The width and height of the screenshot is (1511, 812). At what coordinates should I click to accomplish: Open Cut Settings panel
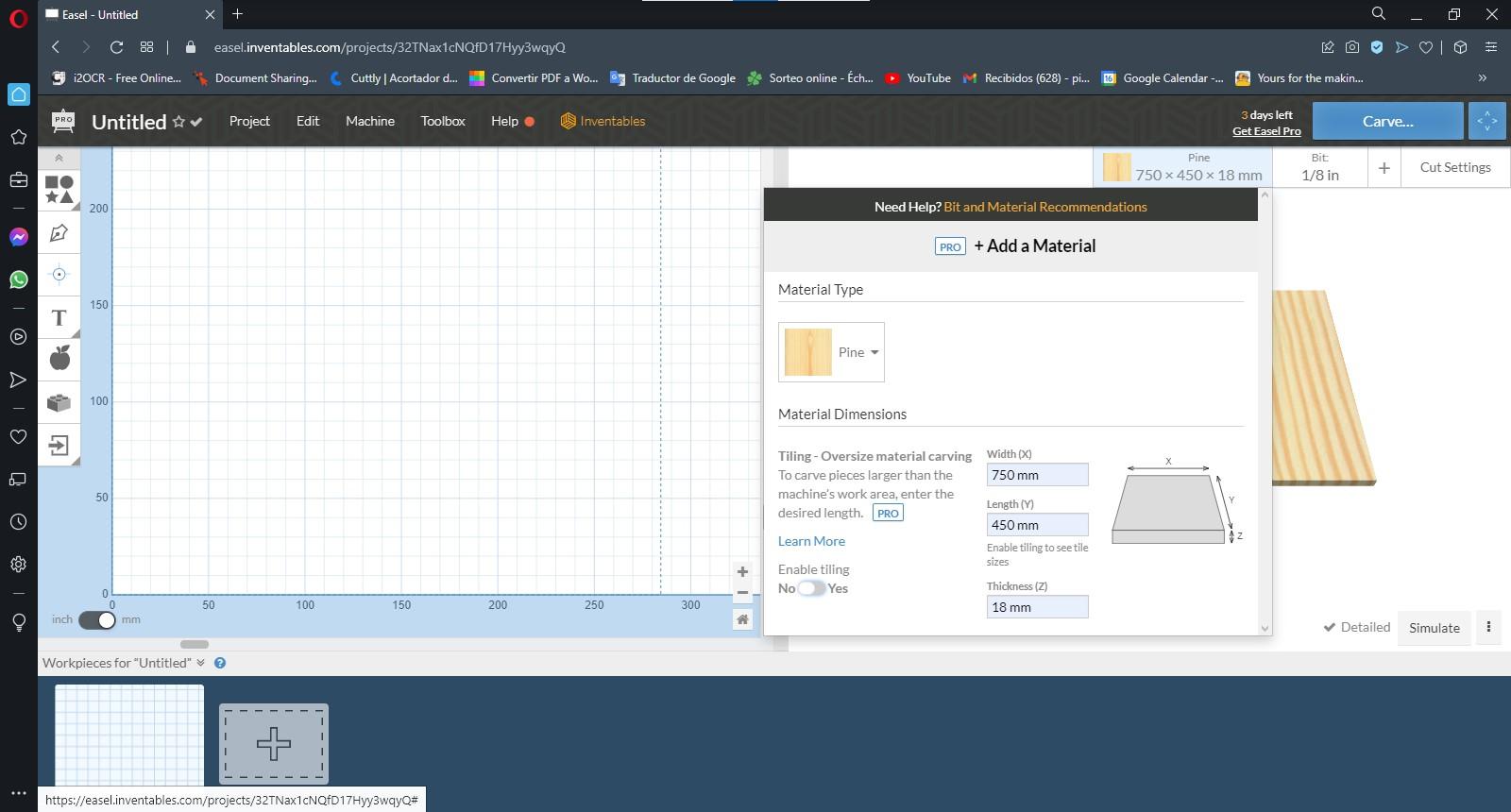coord(1455,167)
